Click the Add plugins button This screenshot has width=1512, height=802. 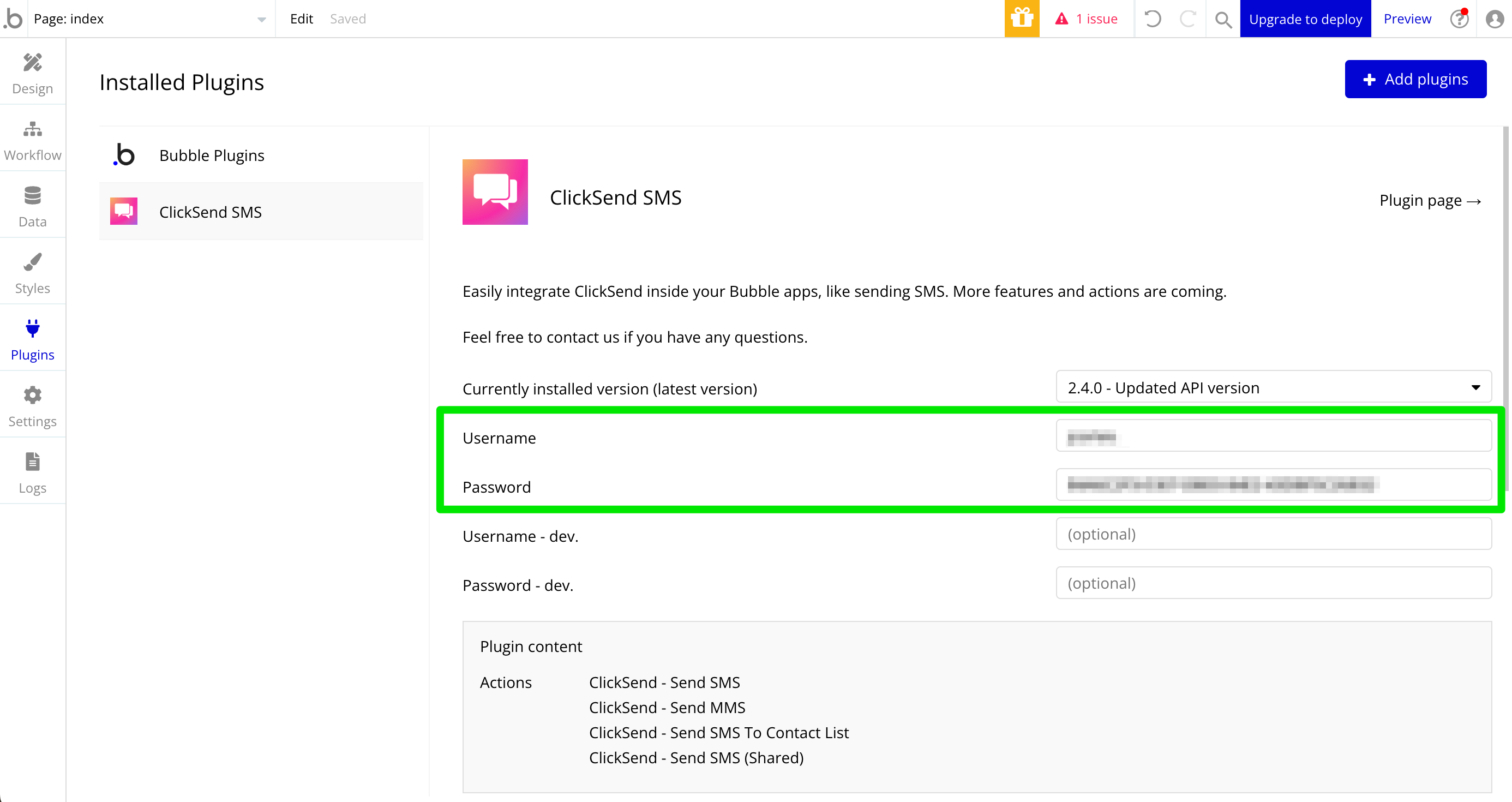[1415, 79]
